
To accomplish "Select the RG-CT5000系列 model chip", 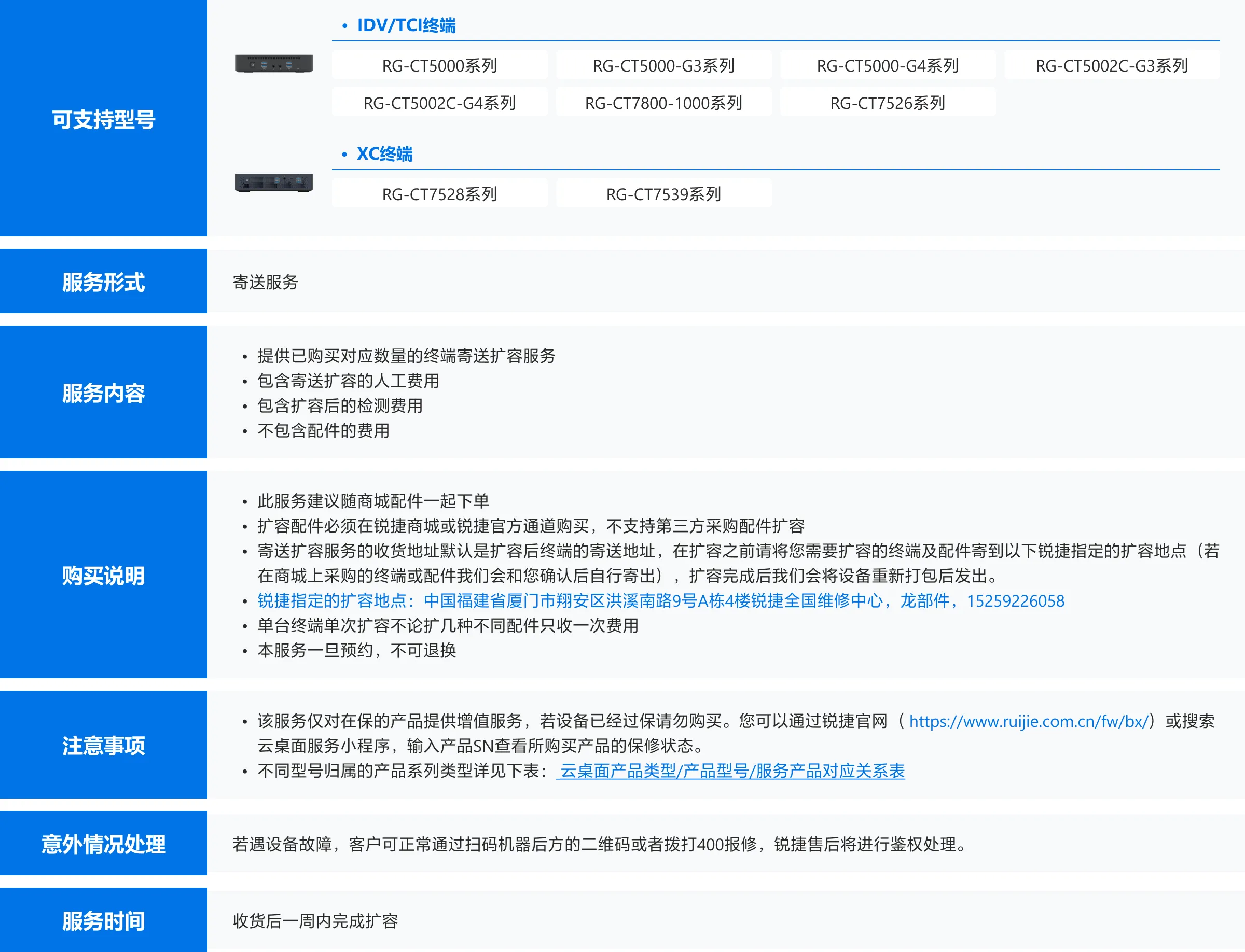I will point(439,66).
